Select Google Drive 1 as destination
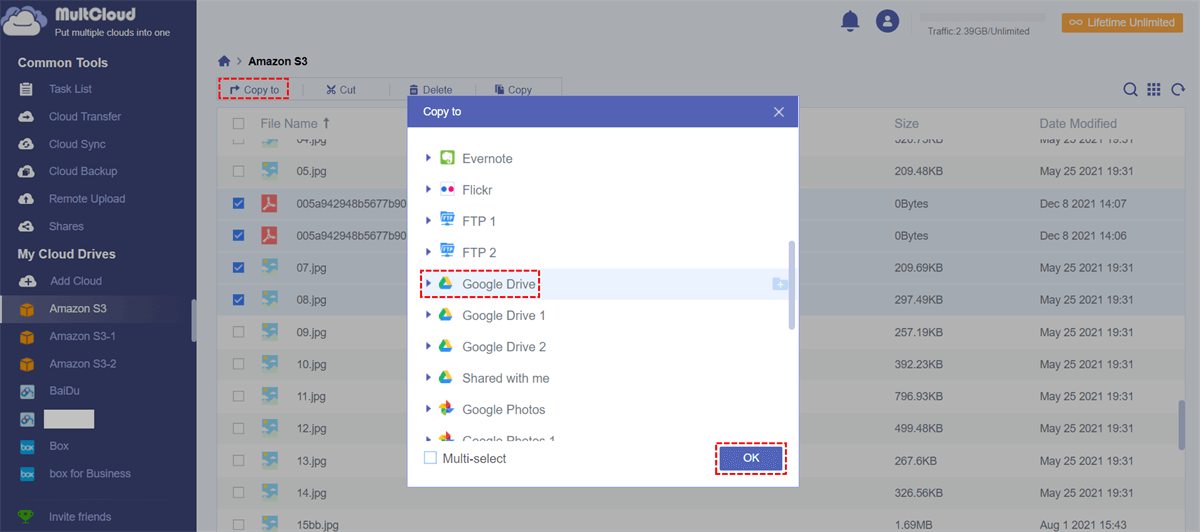 pyautogui.click(x=504, y=316)
